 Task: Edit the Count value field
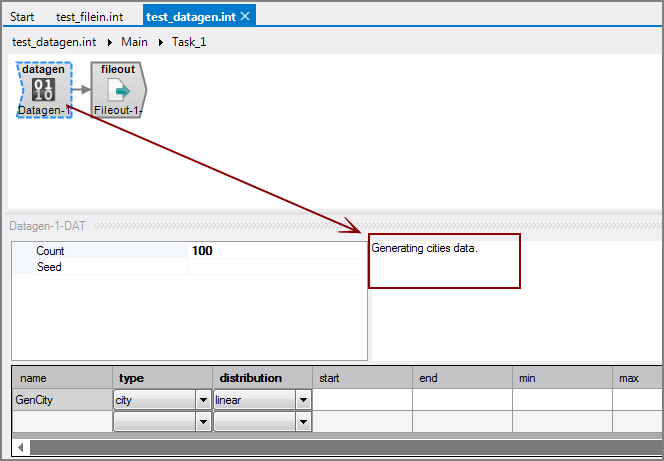tap(275, 251)
